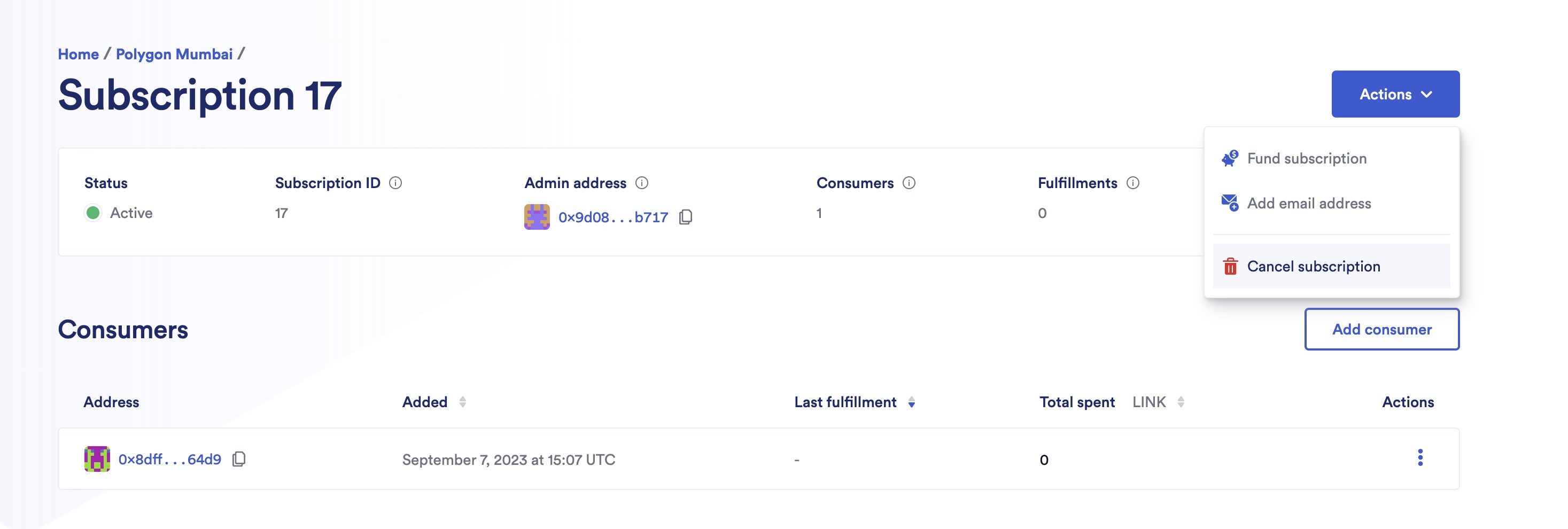Open the info tooltip beside Subscription ID

[x=395, y=182]
